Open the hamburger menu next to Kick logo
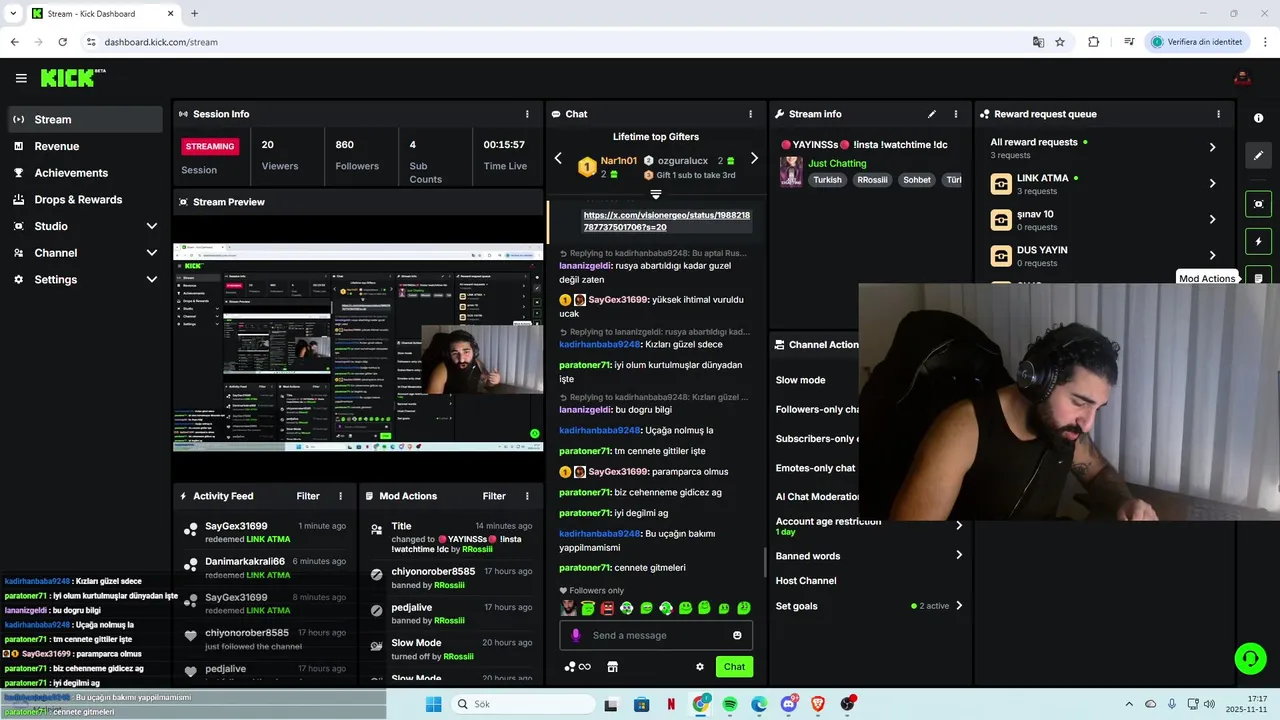The height and width of the screenshot is (720, 1280). pos(21,78)
